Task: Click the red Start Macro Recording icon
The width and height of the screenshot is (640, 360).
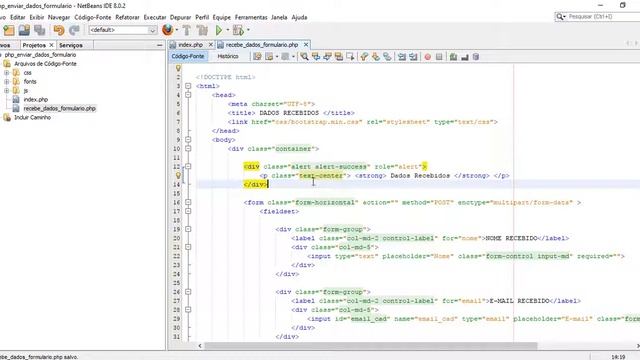Action: (427, 57)
